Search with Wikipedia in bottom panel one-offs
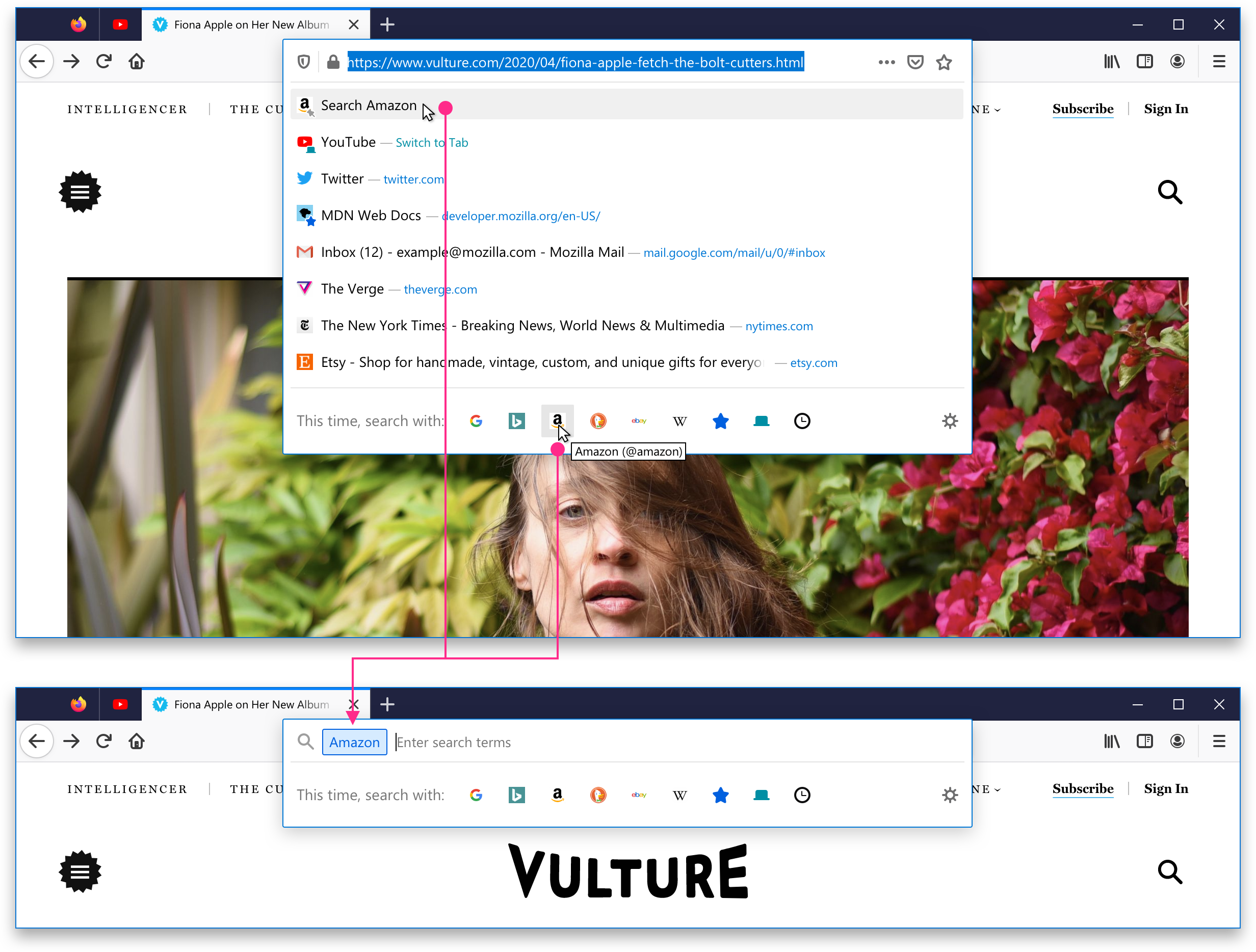The image size is (1256, 952). 679,796
